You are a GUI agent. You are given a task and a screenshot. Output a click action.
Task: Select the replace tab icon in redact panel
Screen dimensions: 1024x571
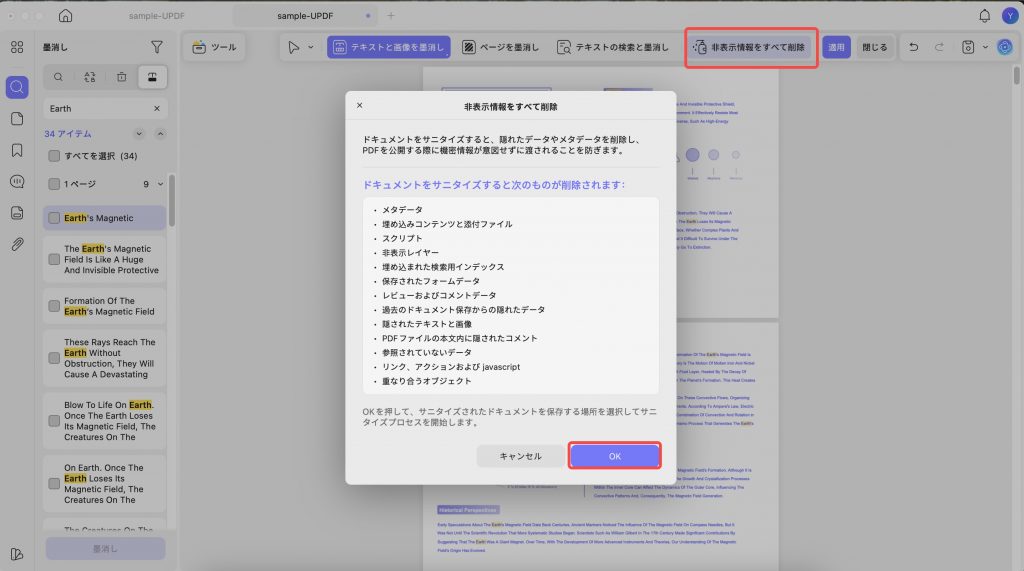(90, 77)
